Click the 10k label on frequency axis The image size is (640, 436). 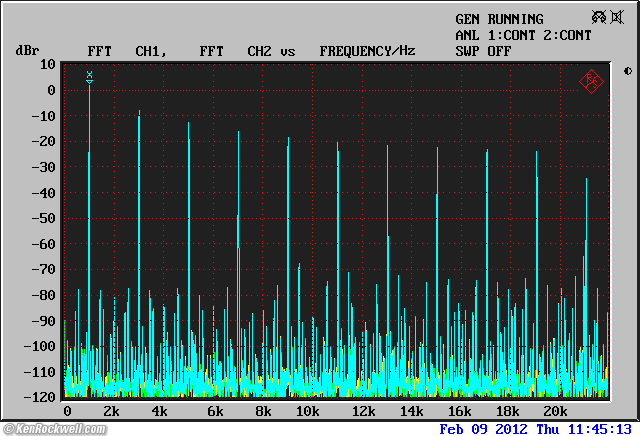309,411
